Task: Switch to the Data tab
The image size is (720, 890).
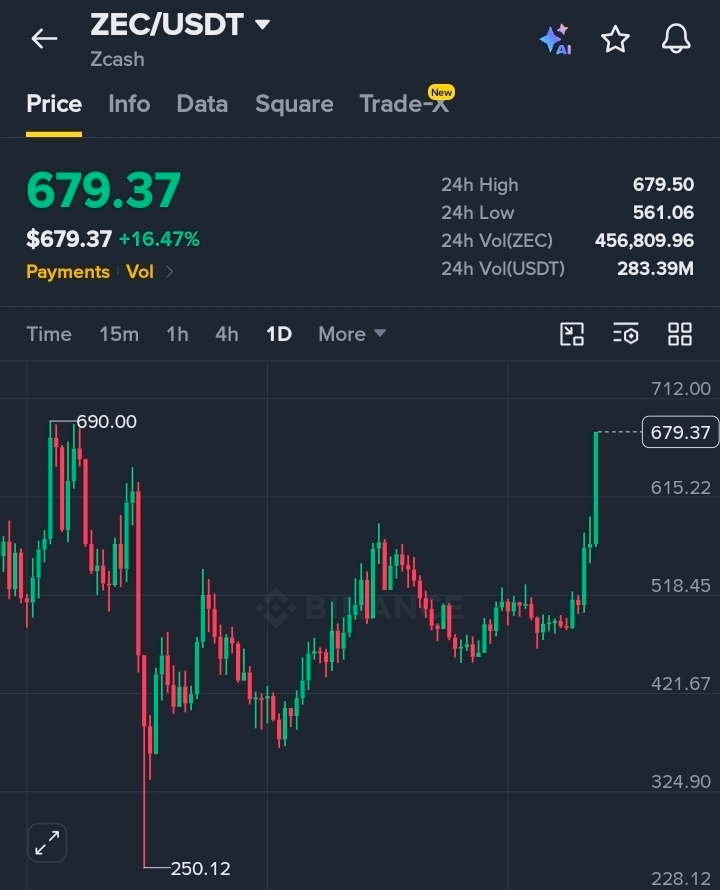Action: pos(202,104)
